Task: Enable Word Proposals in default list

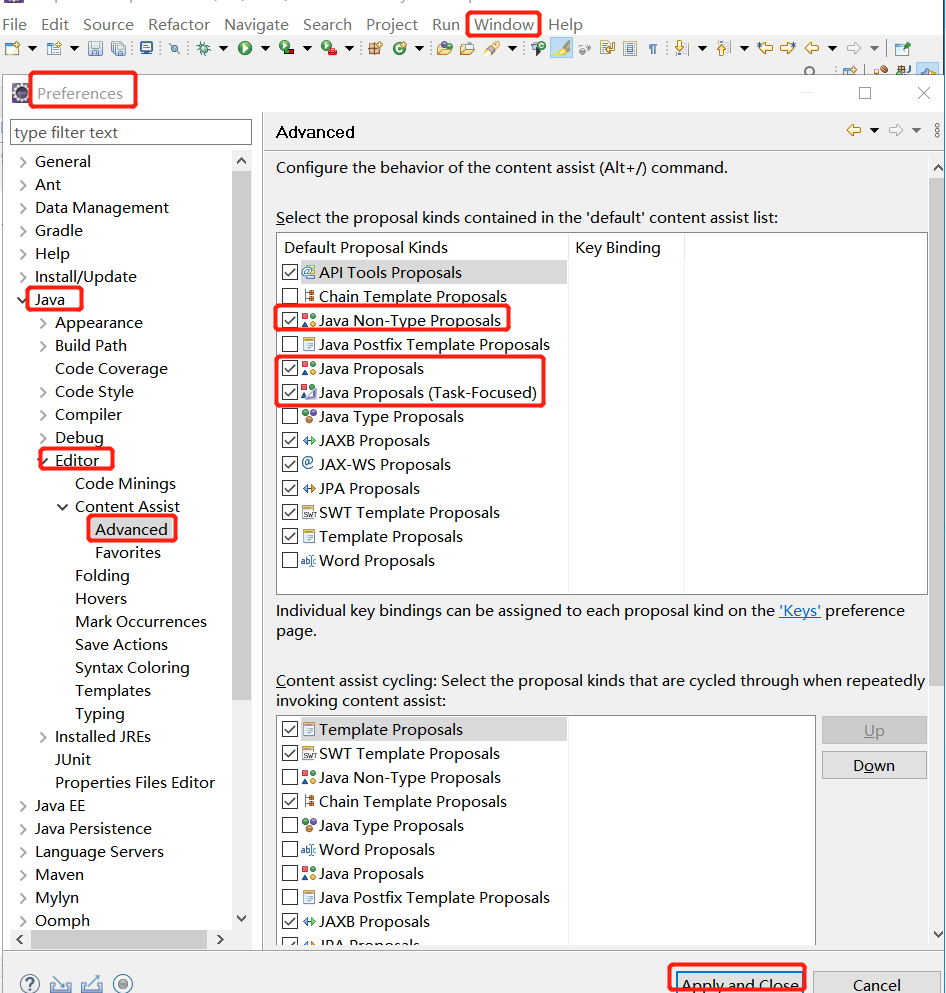Action: click(x=290, y=560)
